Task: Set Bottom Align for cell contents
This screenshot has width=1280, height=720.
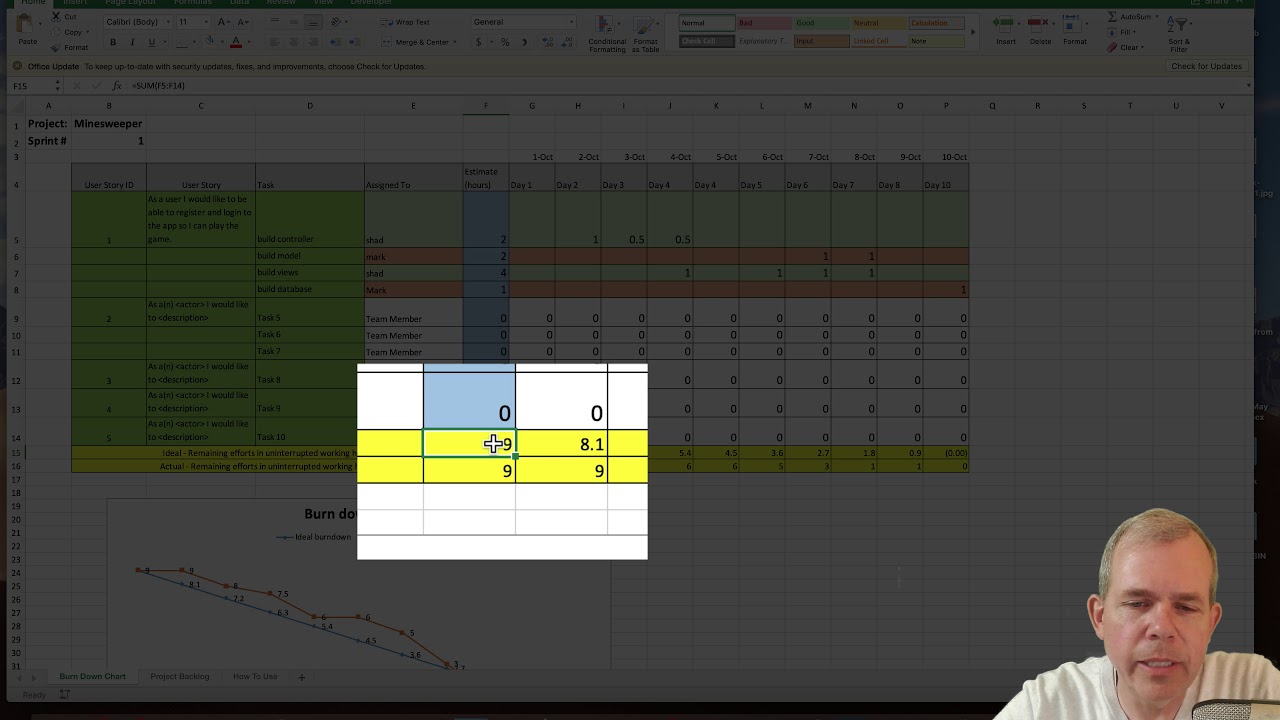Action: (313, 21)
